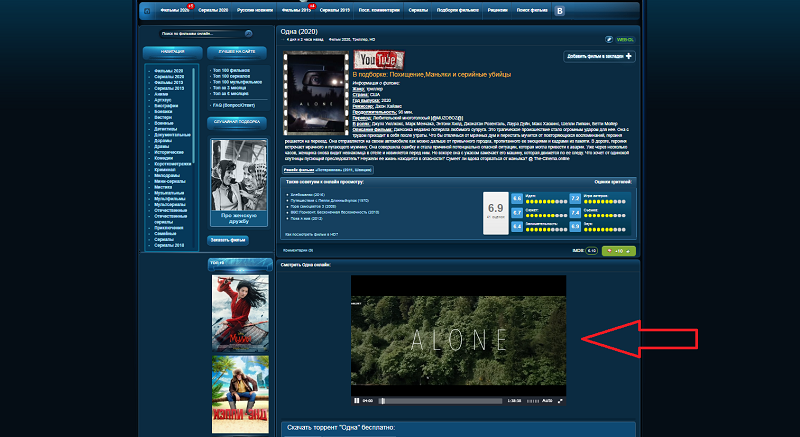Select "Документальные" in the navigation list
Screen dimensions: 800x437
coord(172,135)
